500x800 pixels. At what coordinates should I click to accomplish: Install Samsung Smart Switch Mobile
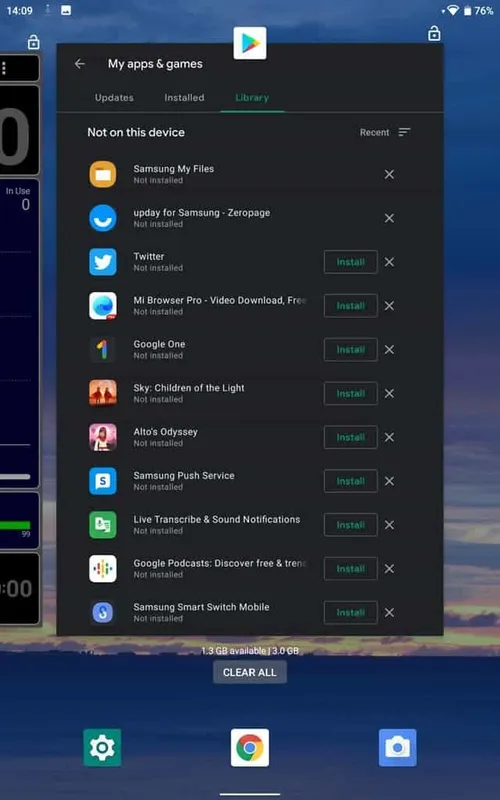coord(351,613)
